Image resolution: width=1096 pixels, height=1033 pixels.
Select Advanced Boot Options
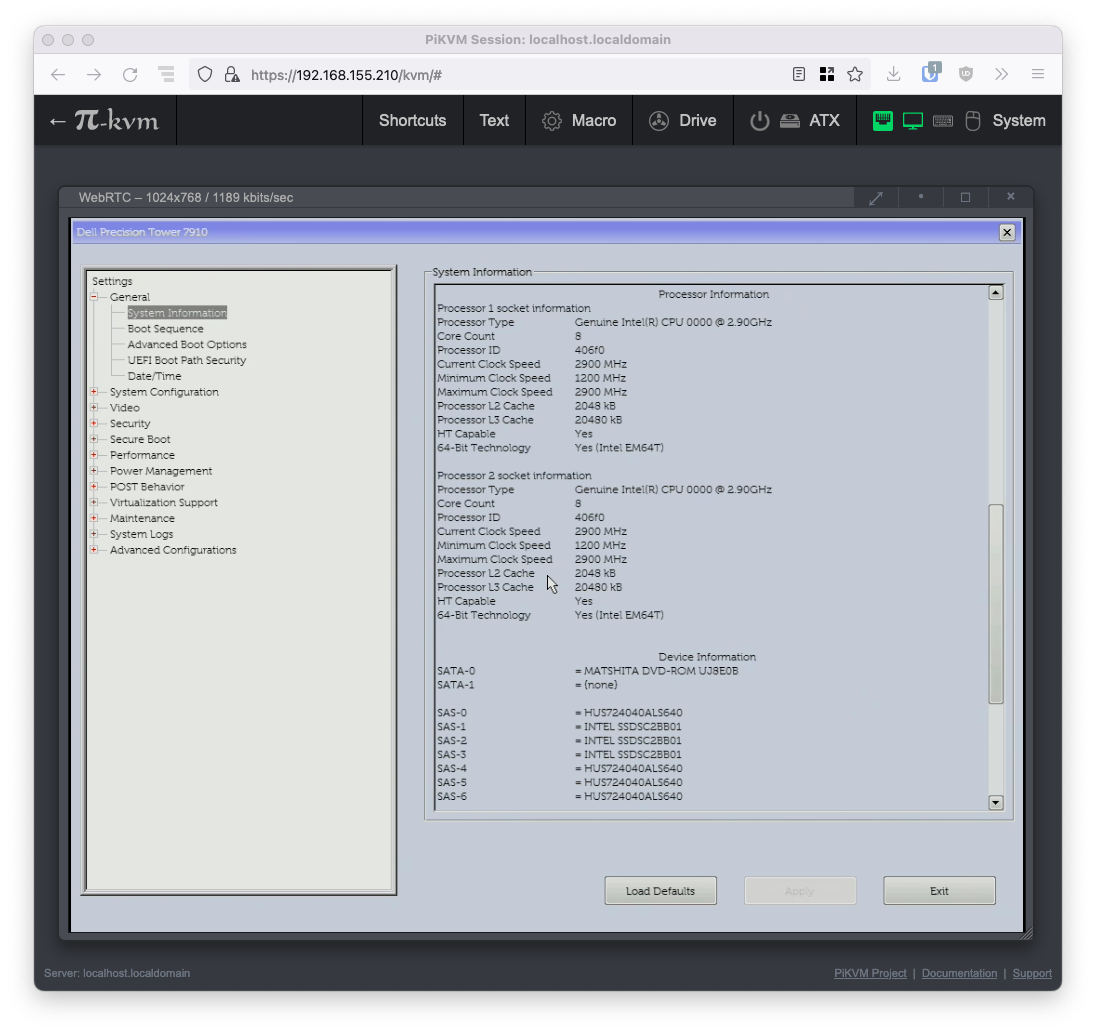pyautogui.click(x=187, y=345)
